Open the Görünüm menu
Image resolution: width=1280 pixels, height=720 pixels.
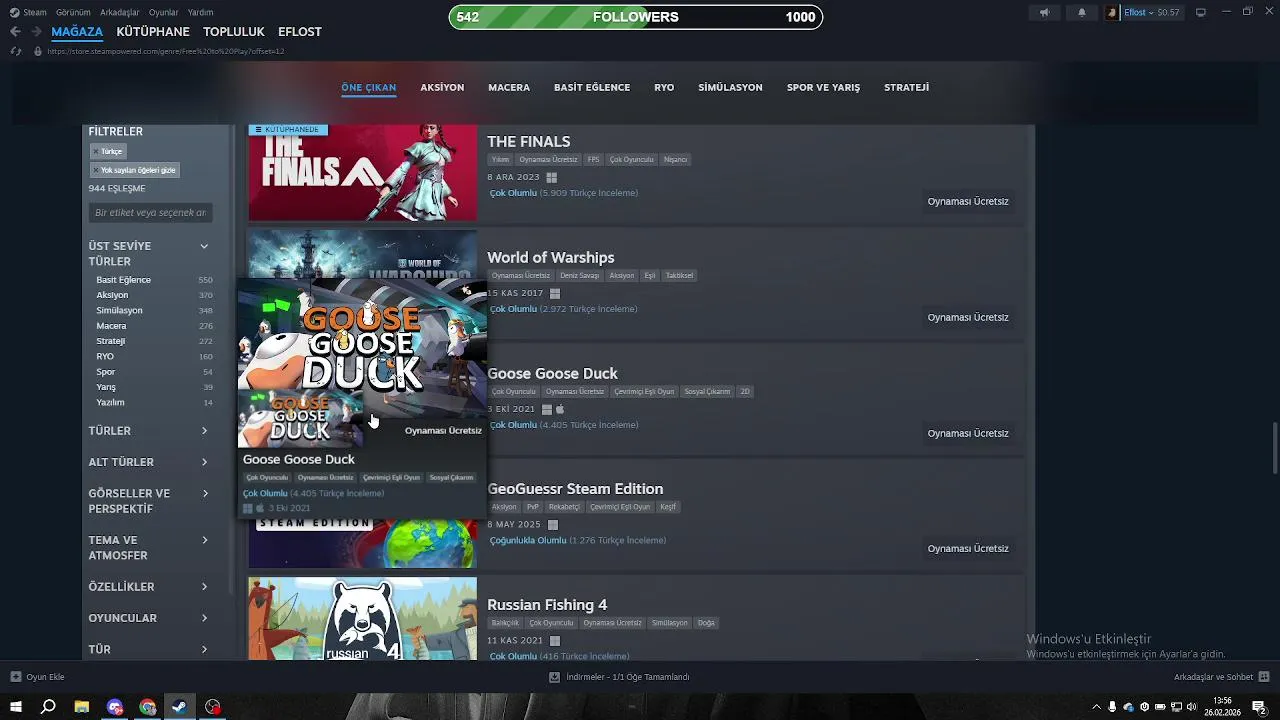(73, 12)
